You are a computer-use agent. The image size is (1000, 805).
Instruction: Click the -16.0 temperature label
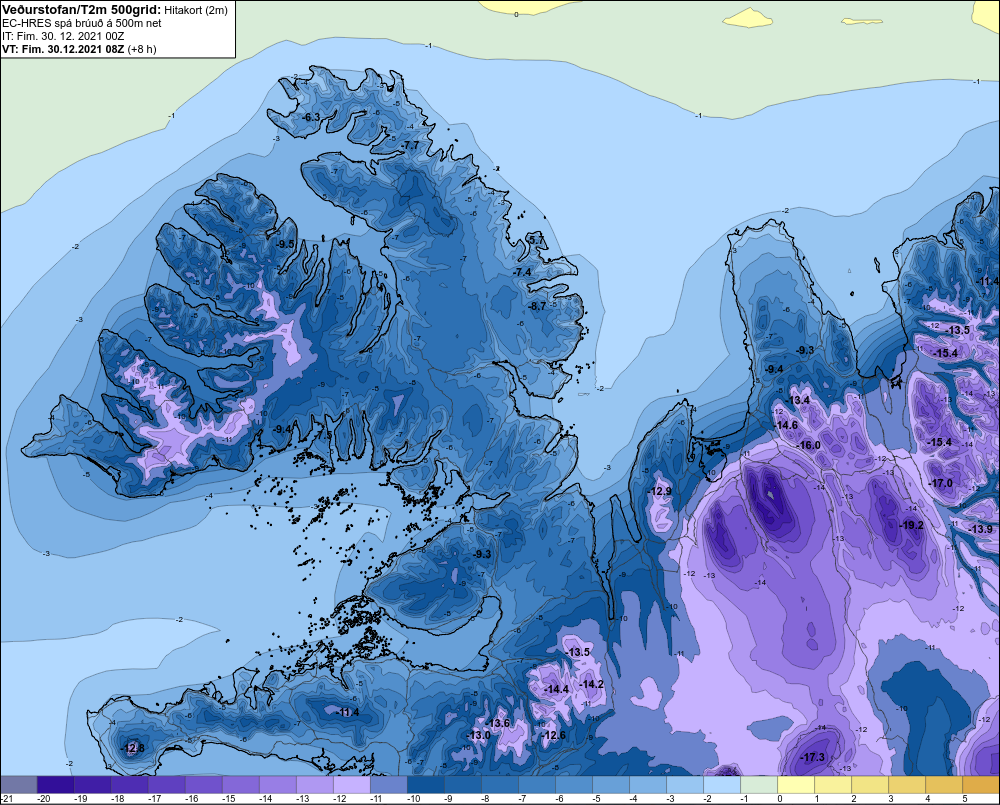coord(808,445)
